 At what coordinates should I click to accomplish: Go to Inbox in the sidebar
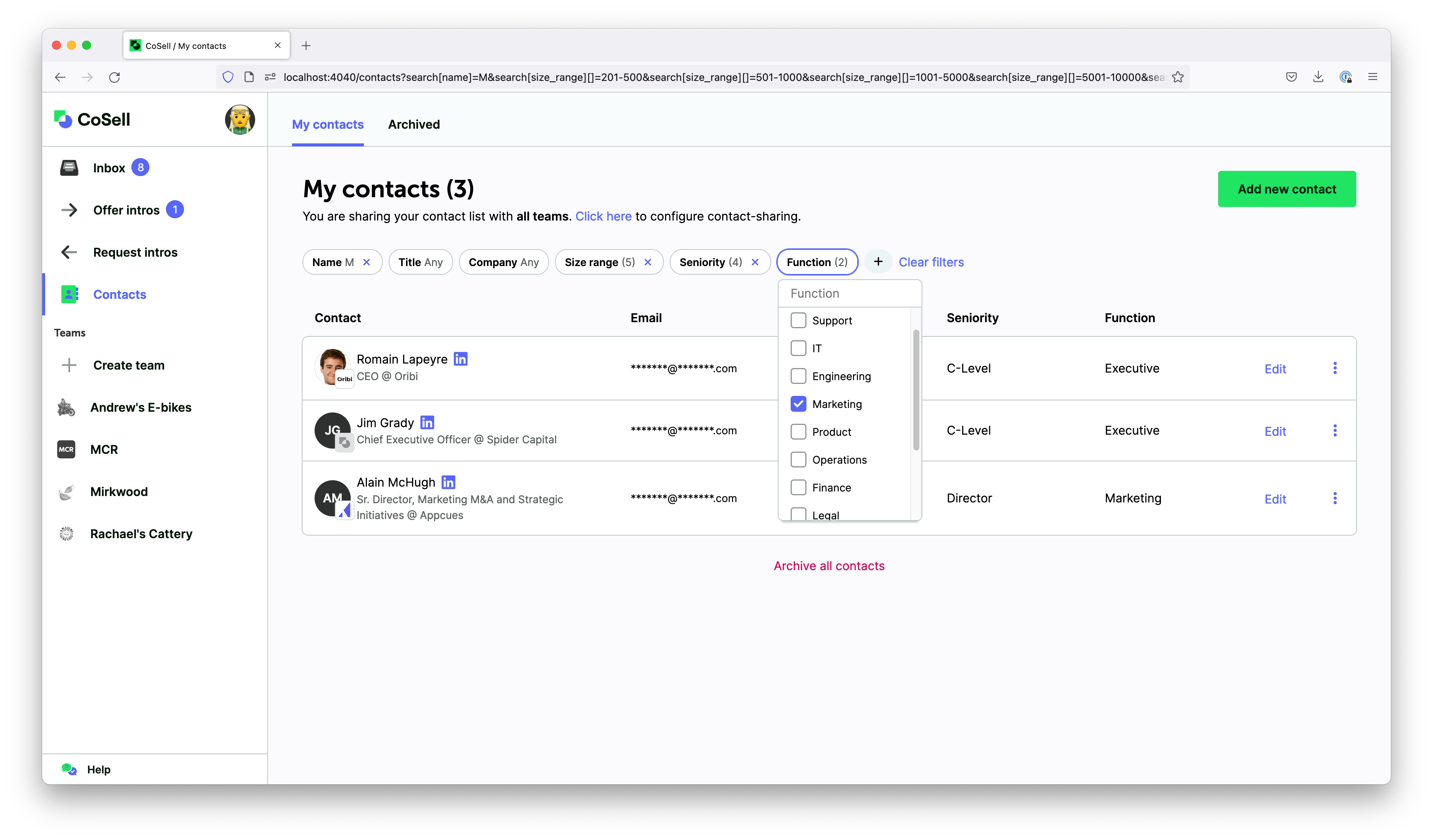click(x=109, y=168)
